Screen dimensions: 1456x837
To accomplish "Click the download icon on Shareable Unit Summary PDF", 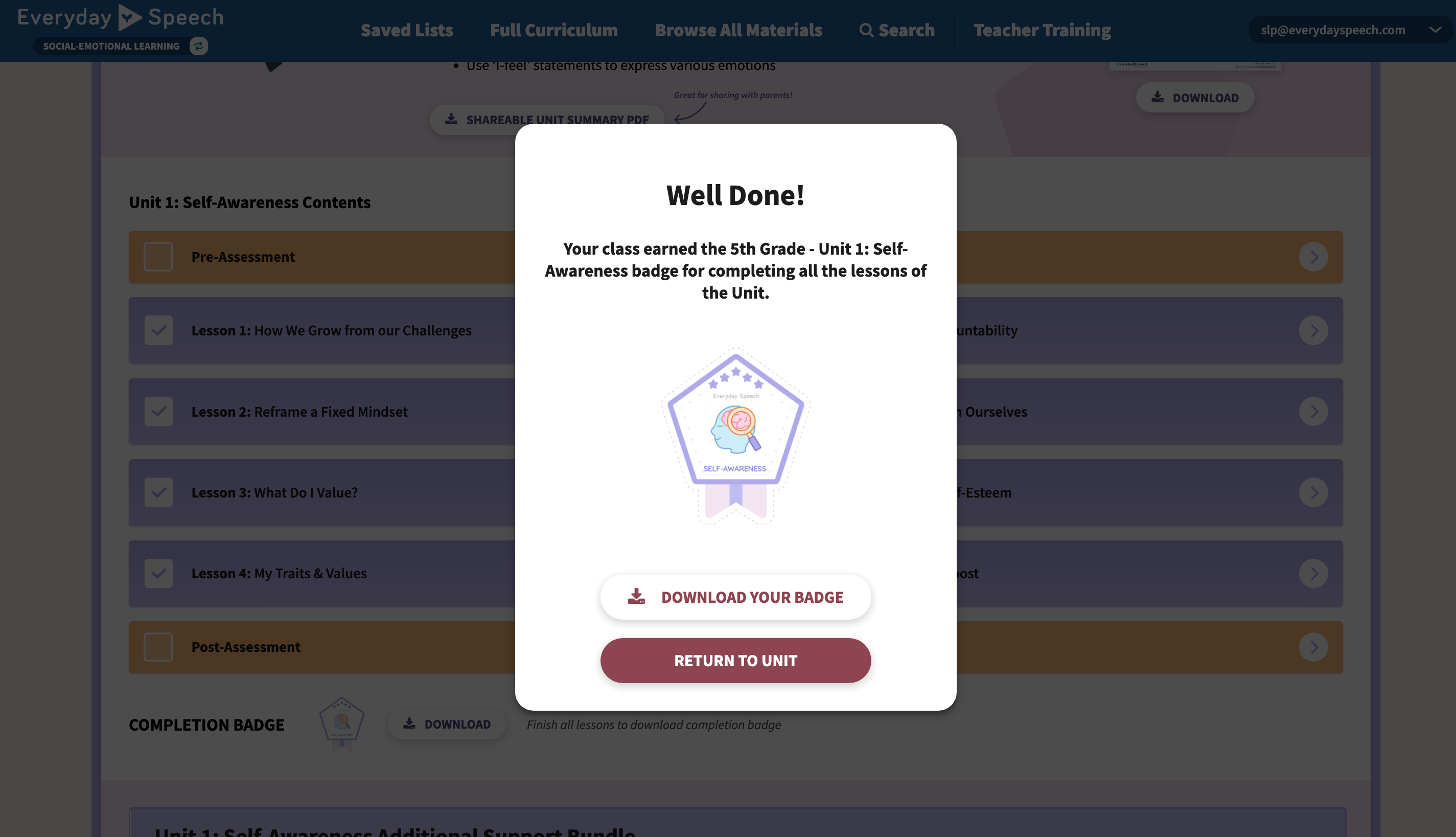I will pyautogui.click(x=451, y=119).
